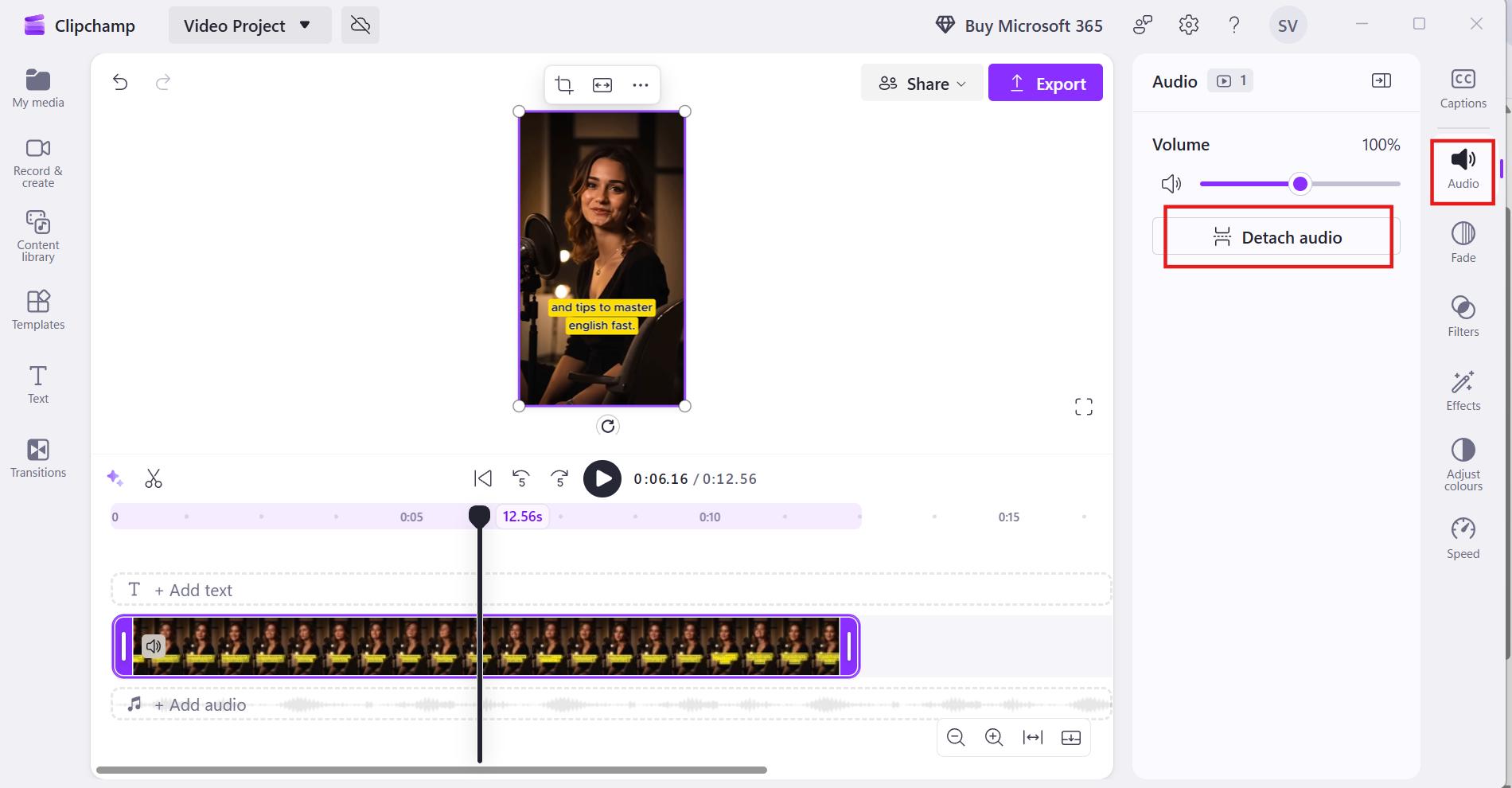Screen dimensions: 1512x788
Task: Click the rotate handle below video preview
Action: 608,426
